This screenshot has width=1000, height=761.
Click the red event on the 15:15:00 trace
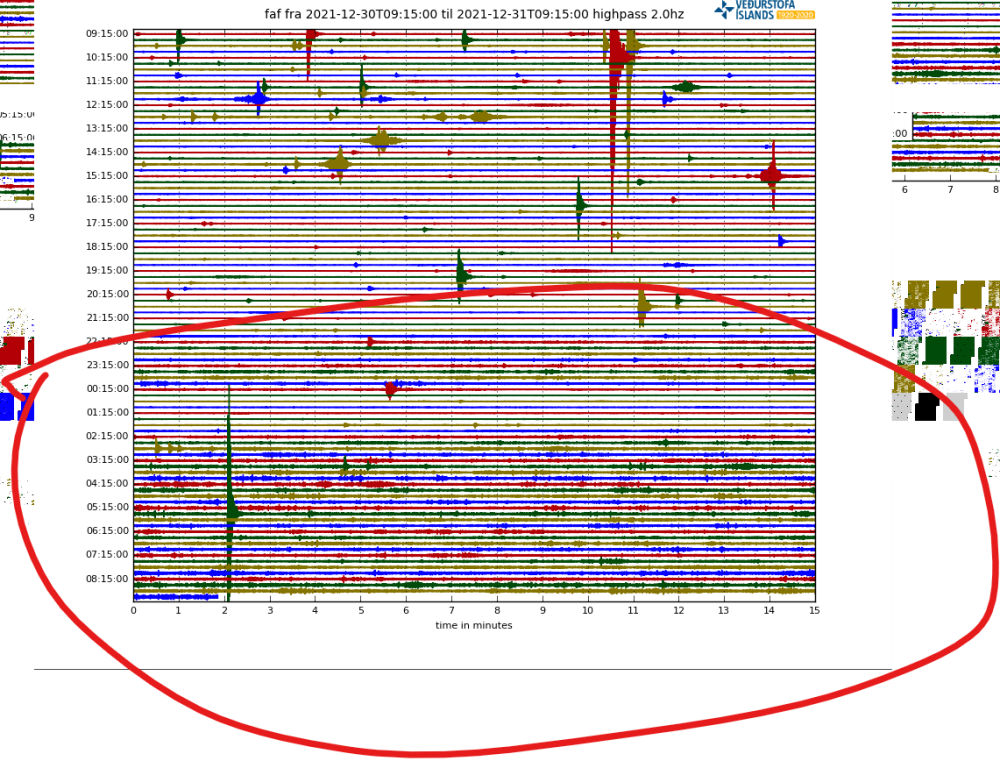771,176
